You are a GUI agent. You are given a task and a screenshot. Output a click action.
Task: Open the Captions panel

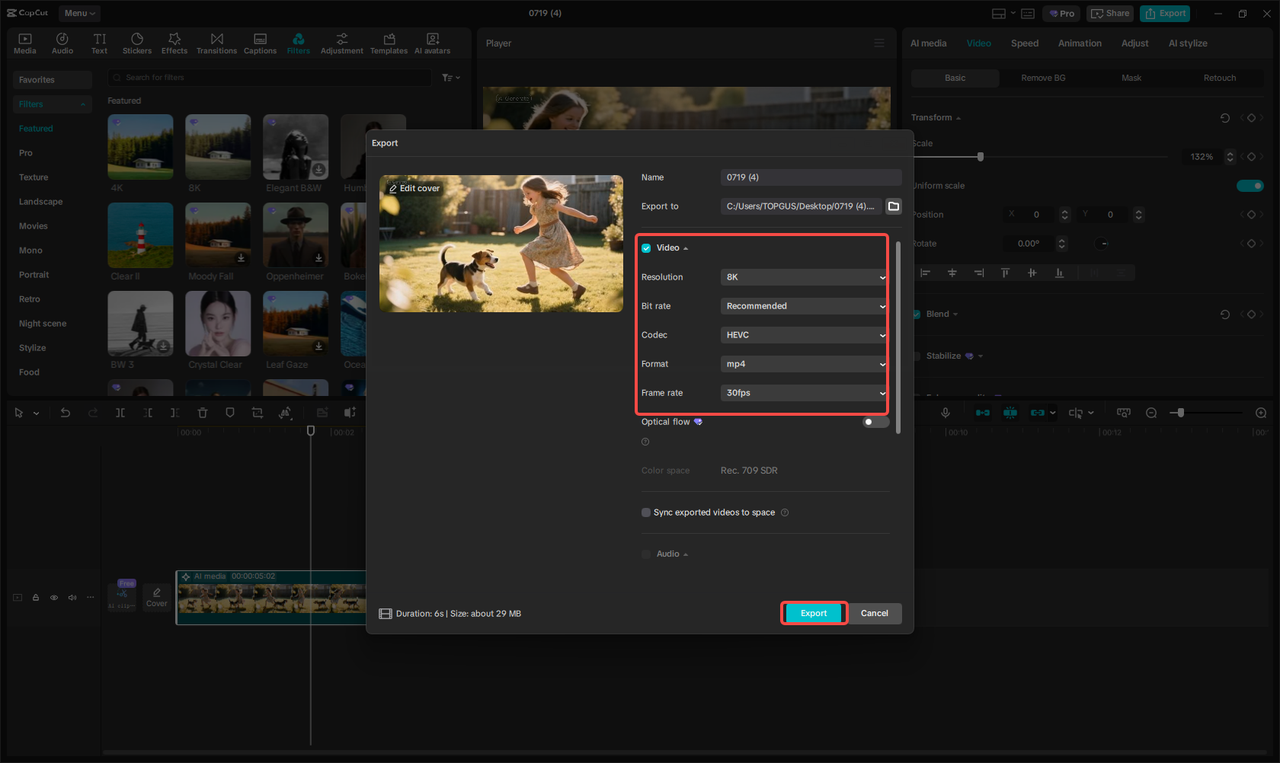[259, 42]
